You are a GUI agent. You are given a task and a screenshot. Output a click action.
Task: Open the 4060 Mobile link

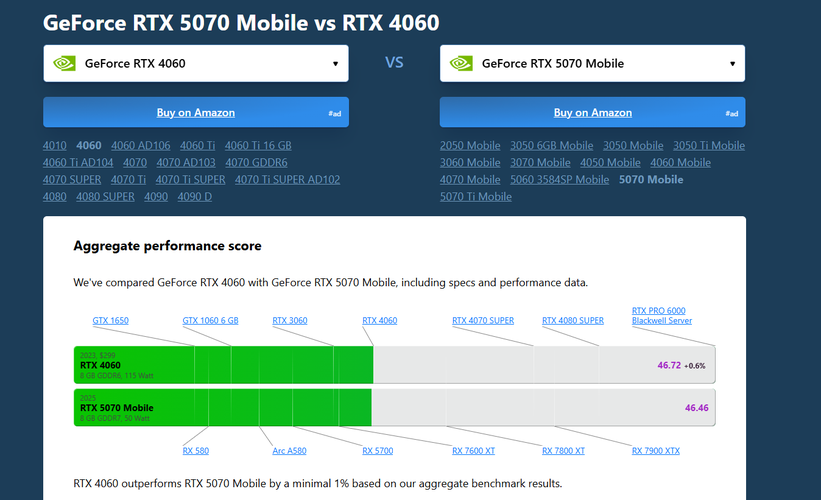click(x=680, y=162)
